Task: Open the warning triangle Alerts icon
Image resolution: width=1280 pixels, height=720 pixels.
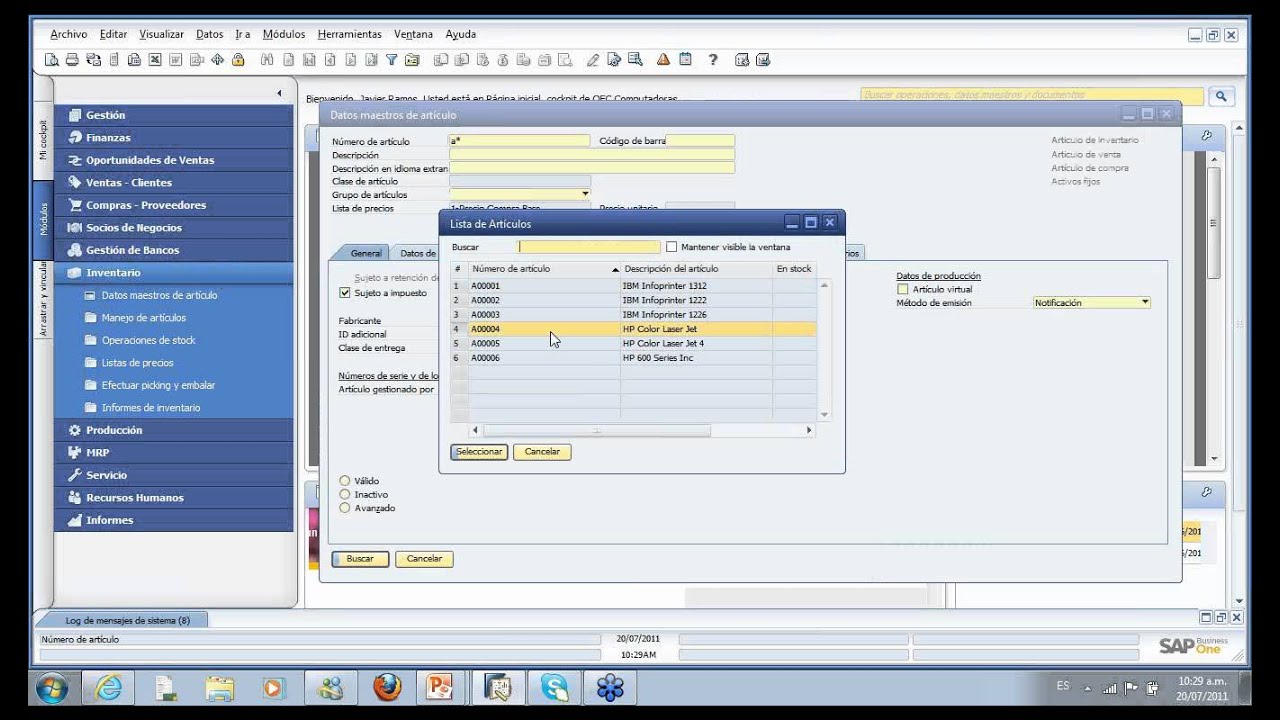Action: pos(663,60)
